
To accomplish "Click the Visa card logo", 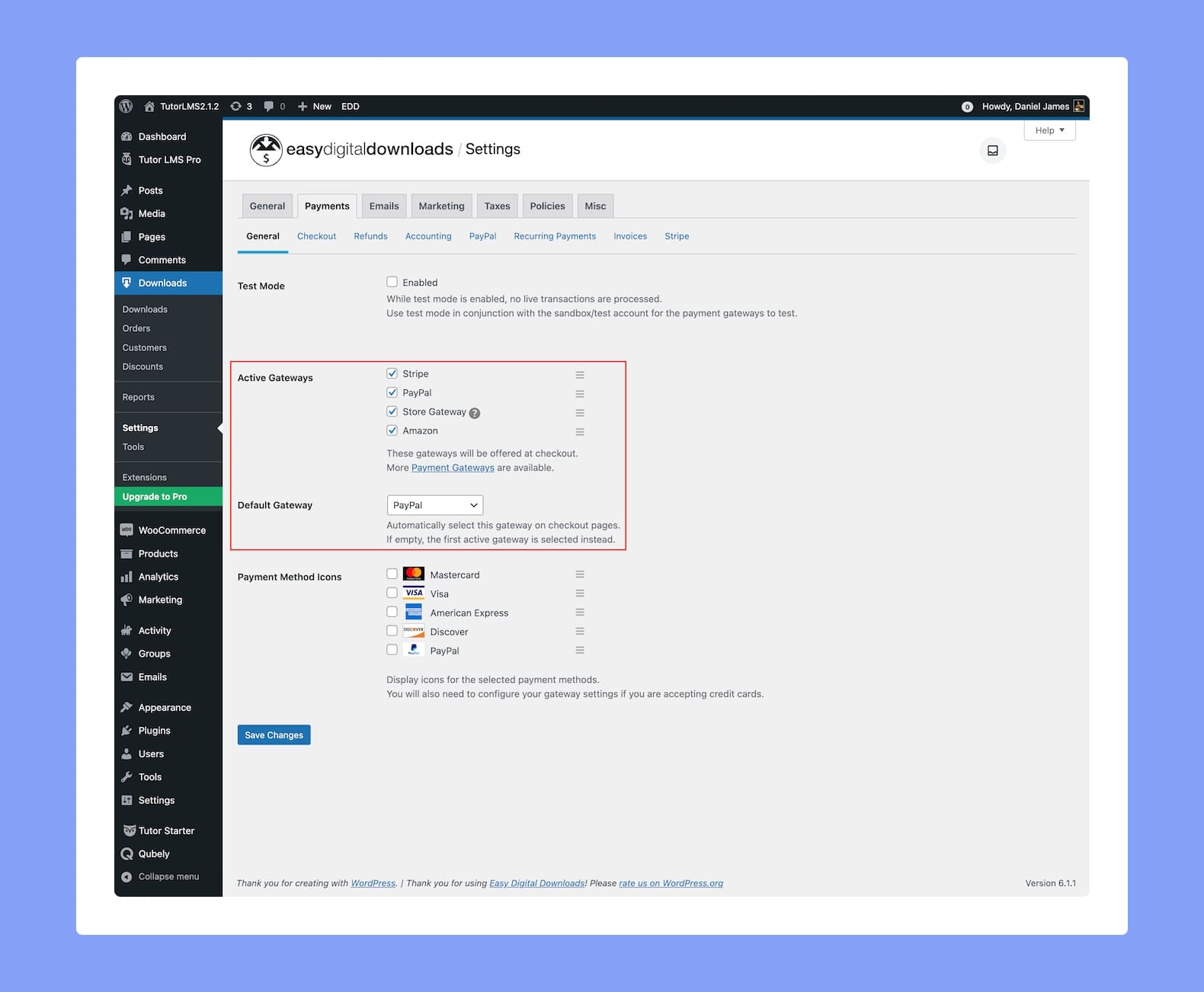I will pyautogui.click(x=414, y=593).
